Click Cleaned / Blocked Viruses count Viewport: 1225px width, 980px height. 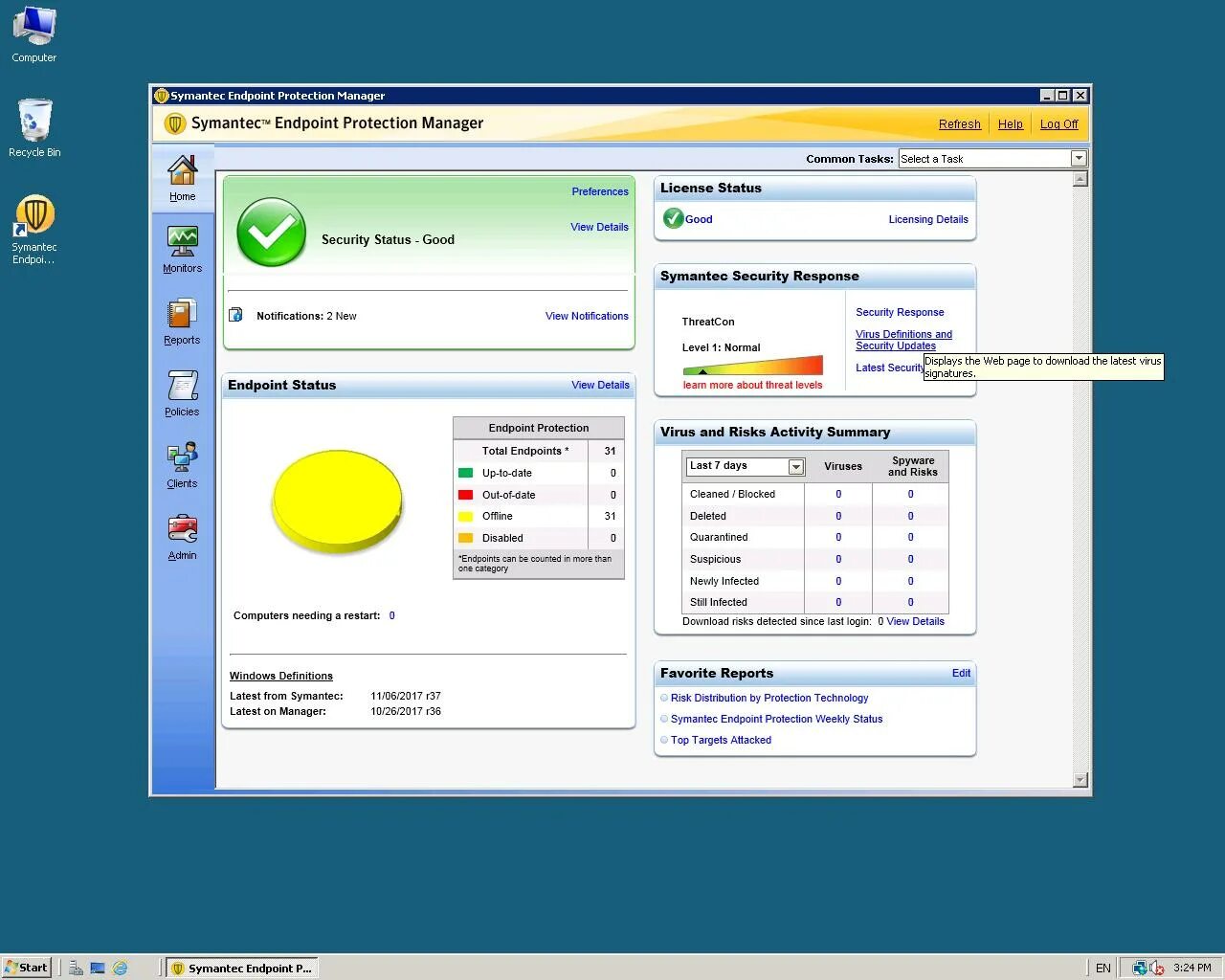(x=838, y=494)
